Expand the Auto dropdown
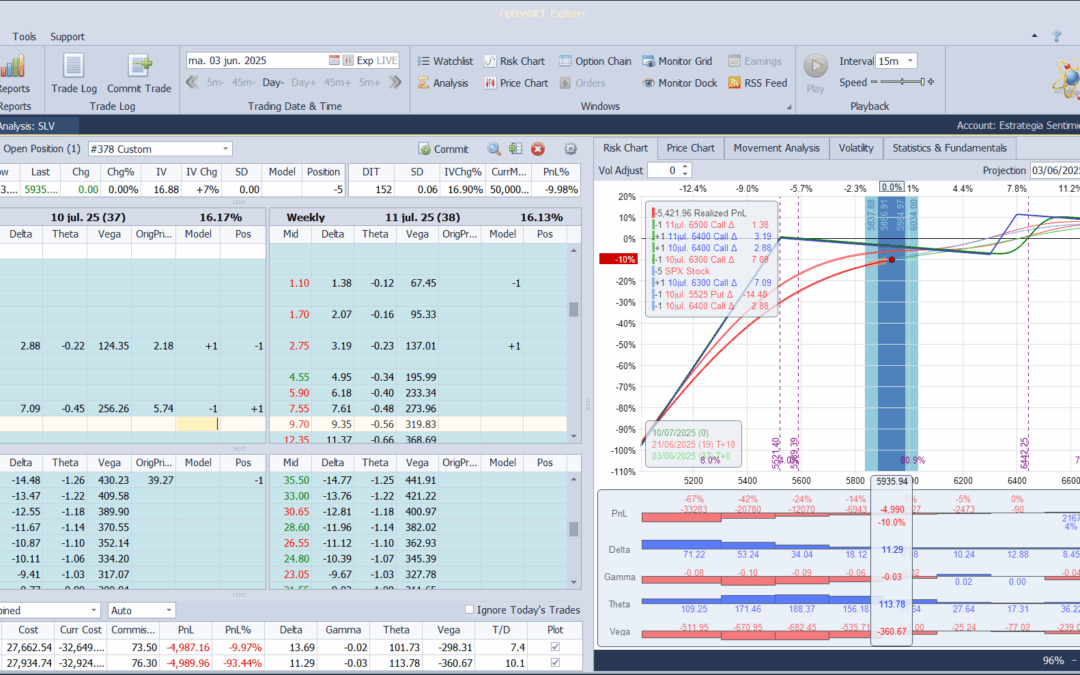 168,610
